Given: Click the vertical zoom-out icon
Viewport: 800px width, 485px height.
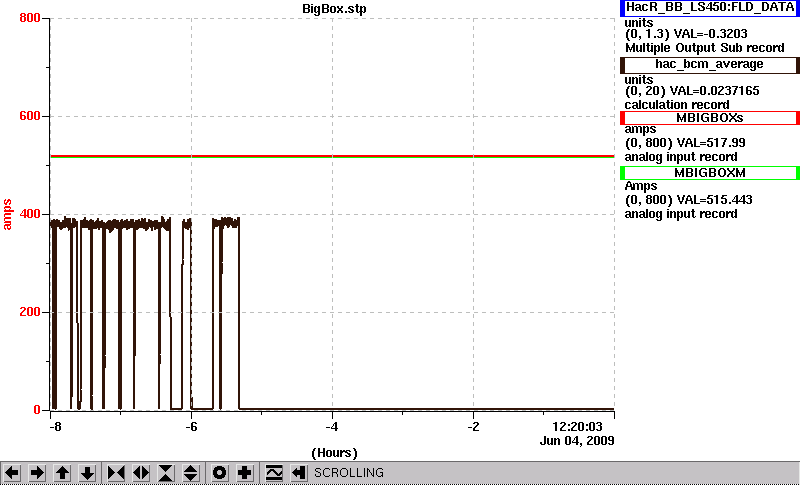Looking at the screenshot, I should click(191, 473).
